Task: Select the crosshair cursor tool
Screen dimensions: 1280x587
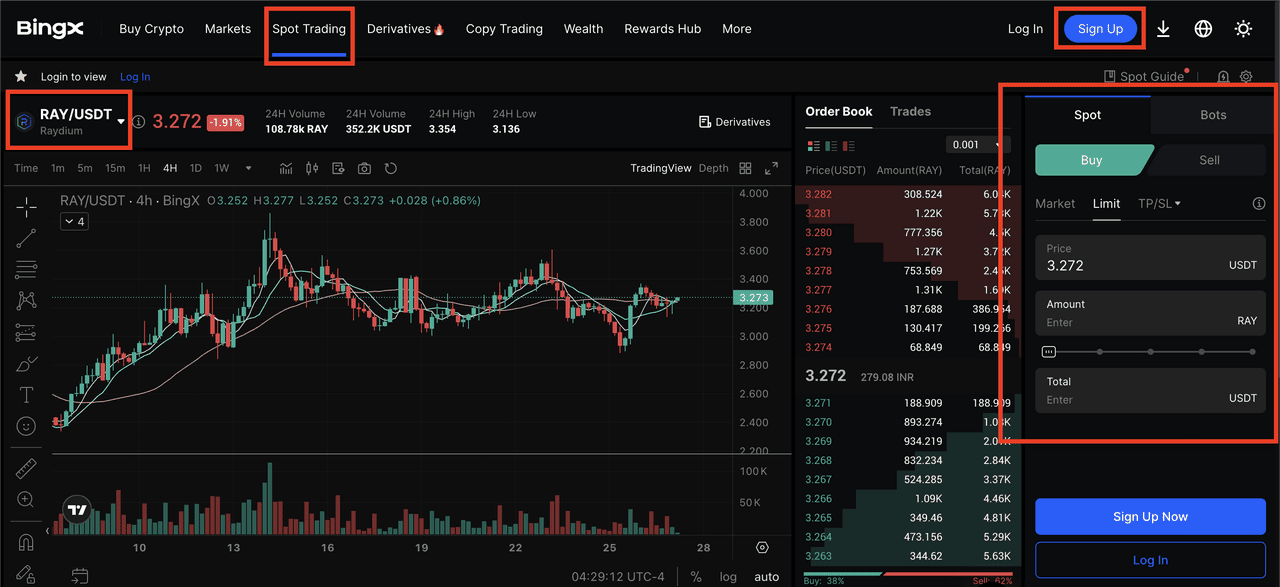Action: pyautogui.click(x=27, y=207)
